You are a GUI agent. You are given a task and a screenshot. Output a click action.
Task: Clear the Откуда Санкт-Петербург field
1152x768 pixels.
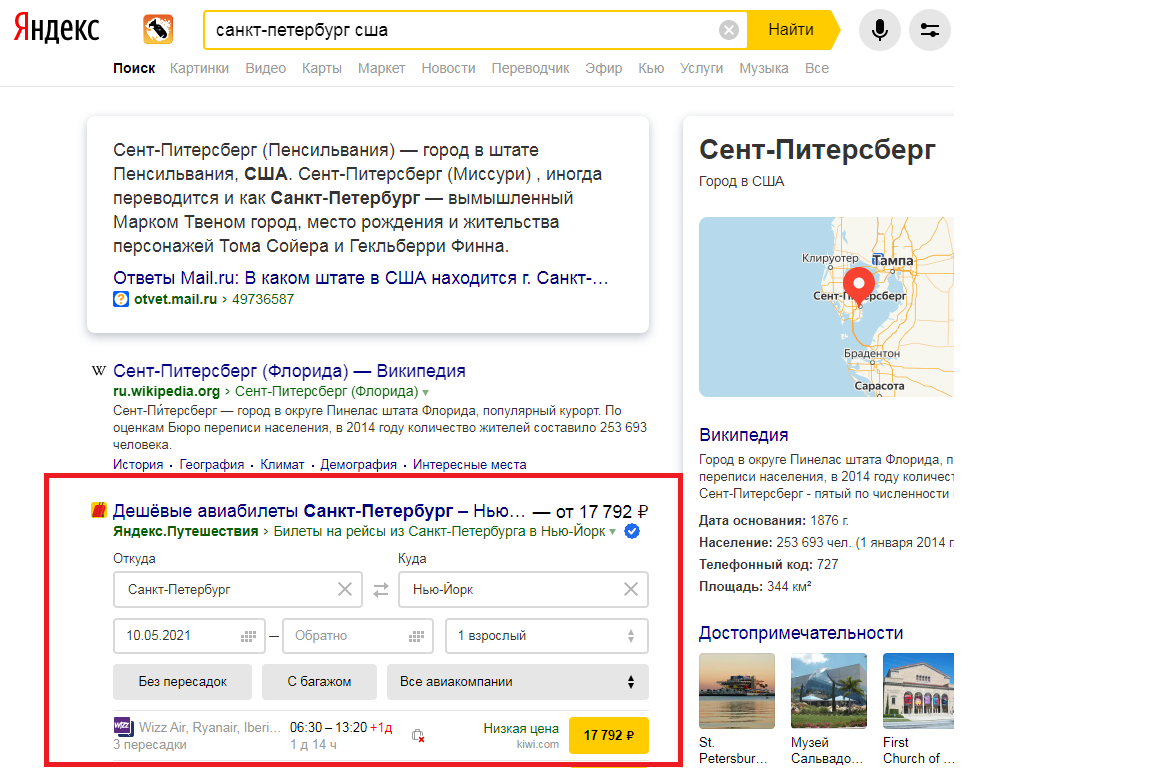(345, 589)
